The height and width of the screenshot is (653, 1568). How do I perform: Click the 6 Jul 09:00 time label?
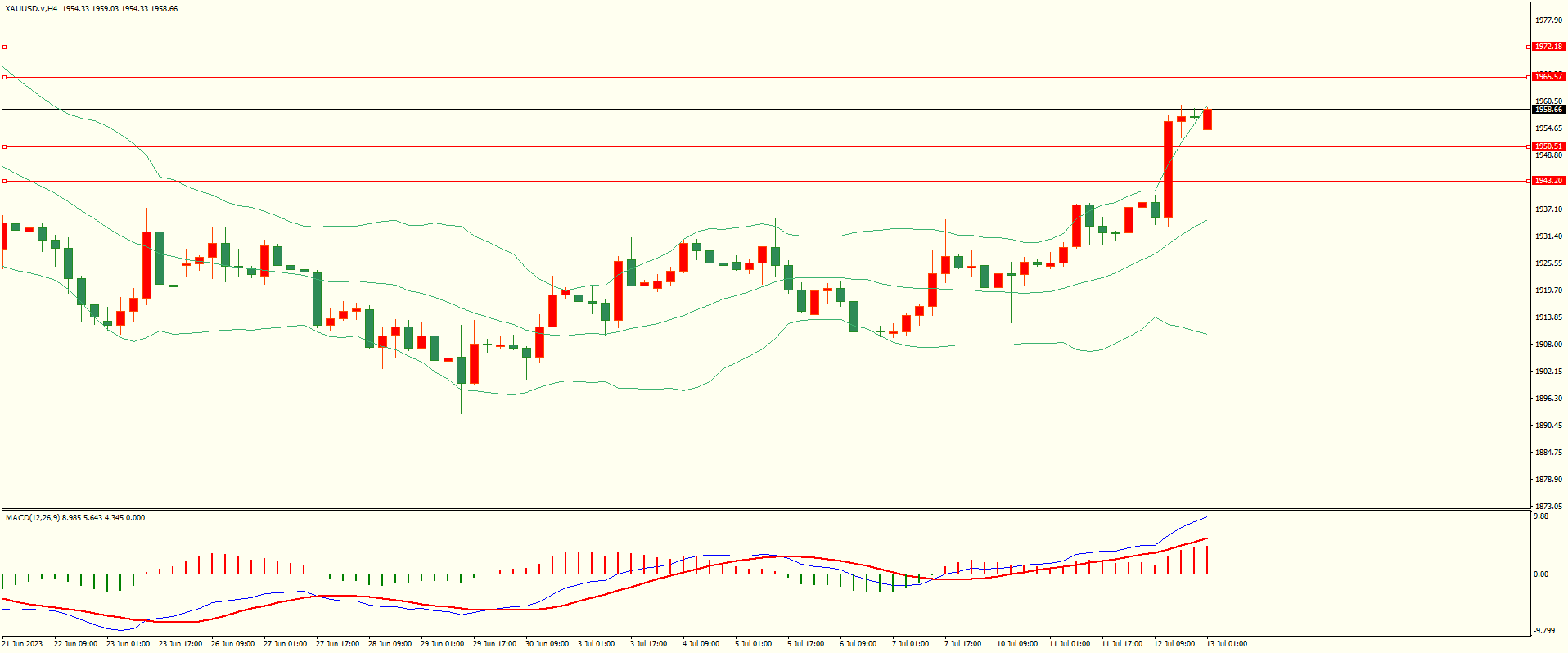click(x=858, y=644)
